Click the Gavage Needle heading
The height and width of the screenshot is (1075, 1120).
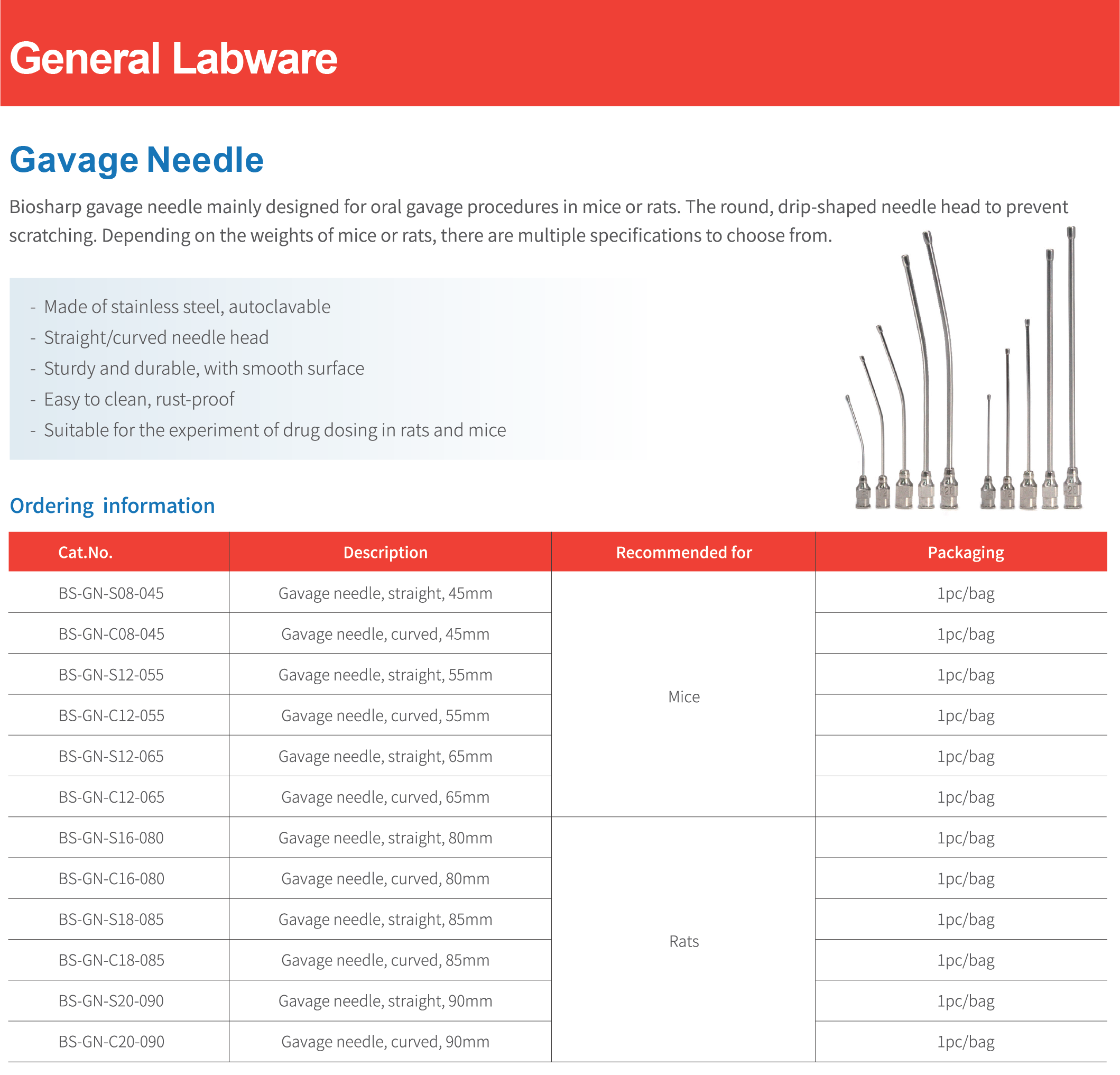136,160
